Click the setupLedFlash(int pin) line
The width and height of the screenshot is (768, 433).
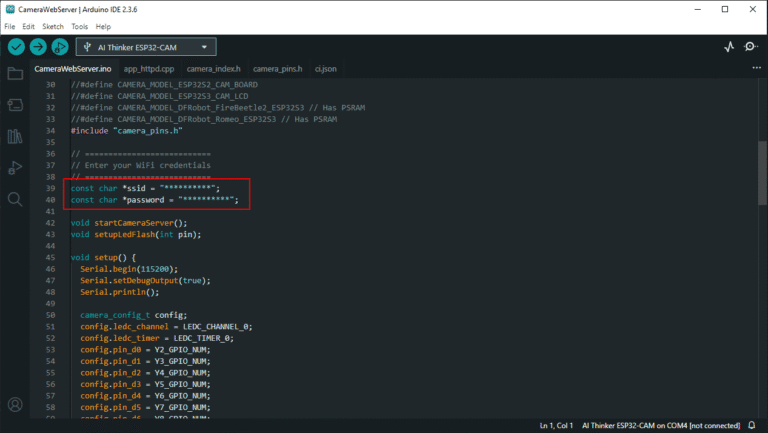136,234
